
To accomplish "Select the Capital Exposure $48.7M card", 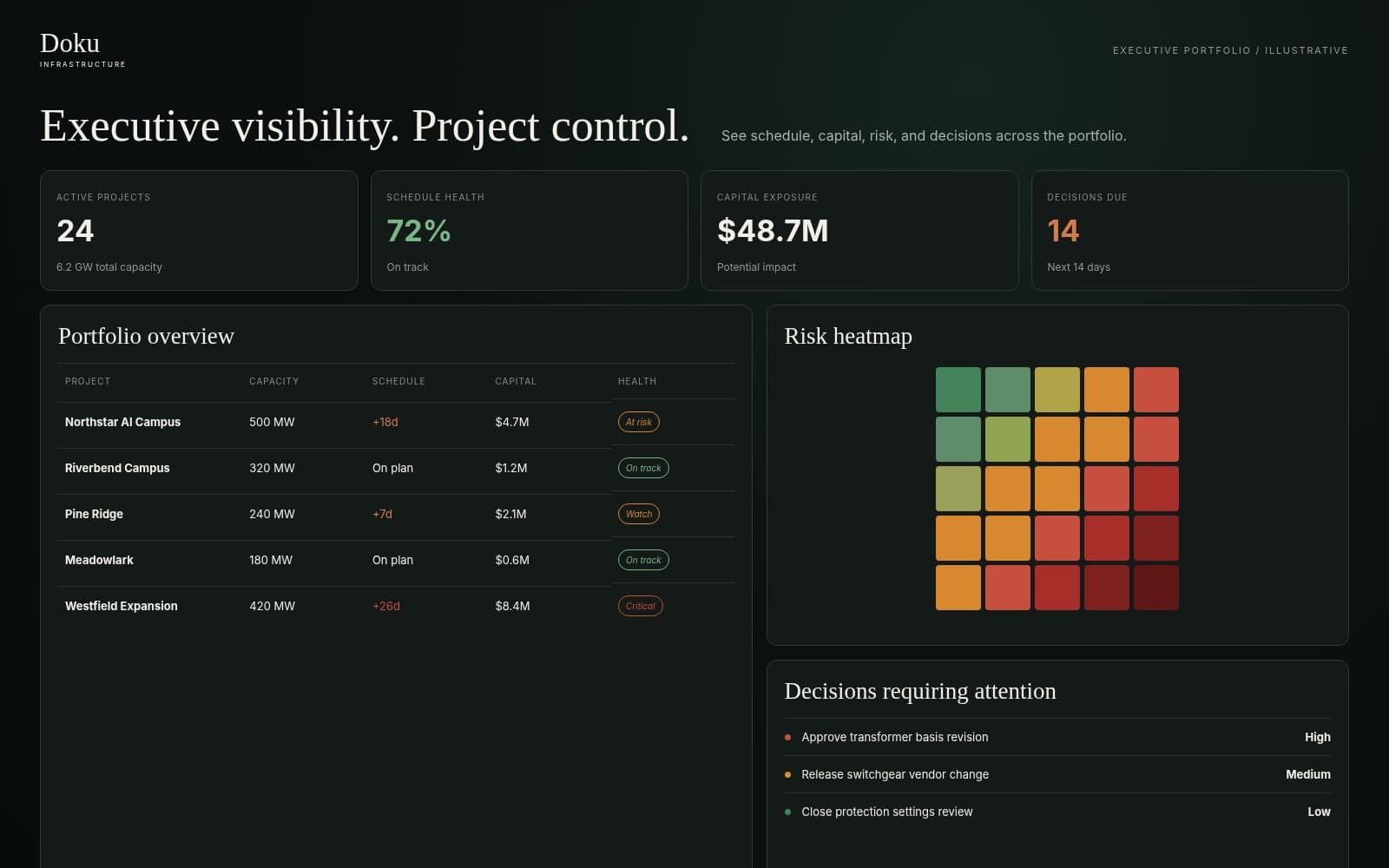I will pos(859,230).
